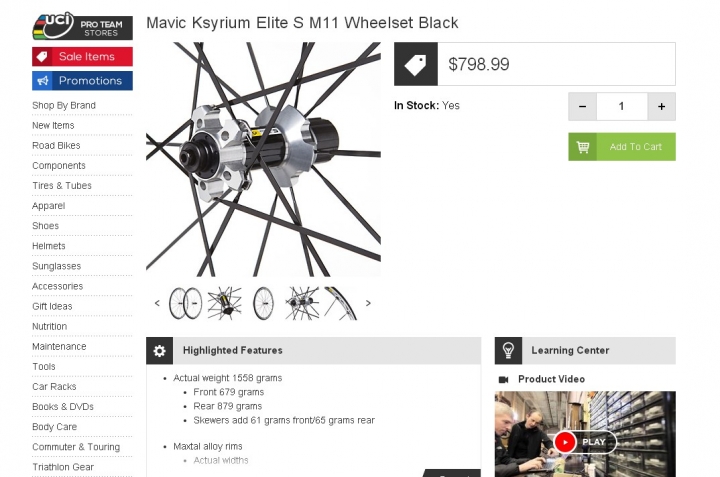
Task: Open the Tires & Tubes category
Action: tap(62, 185)
